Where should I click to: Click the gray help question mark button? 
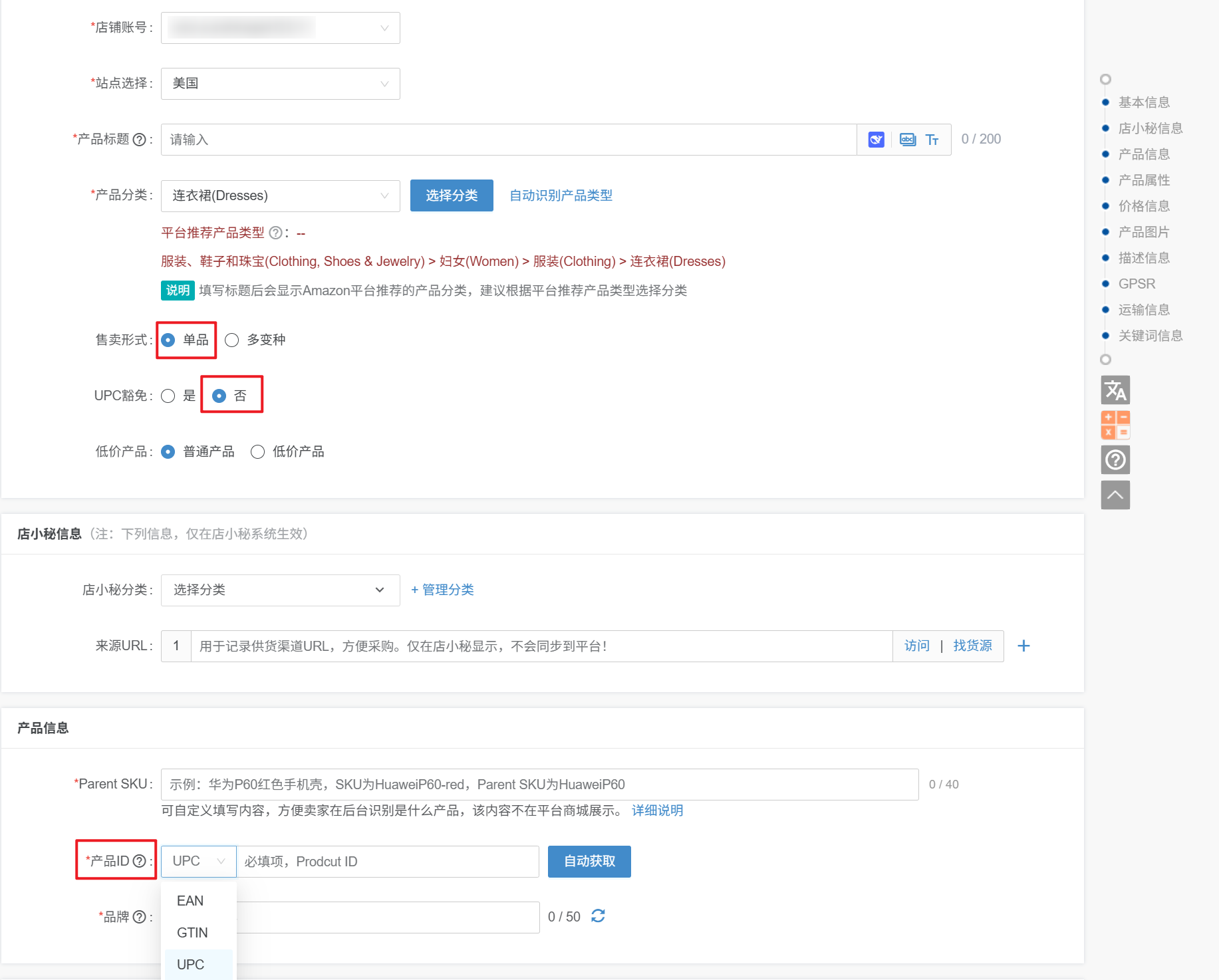[x=1115, y=459]
